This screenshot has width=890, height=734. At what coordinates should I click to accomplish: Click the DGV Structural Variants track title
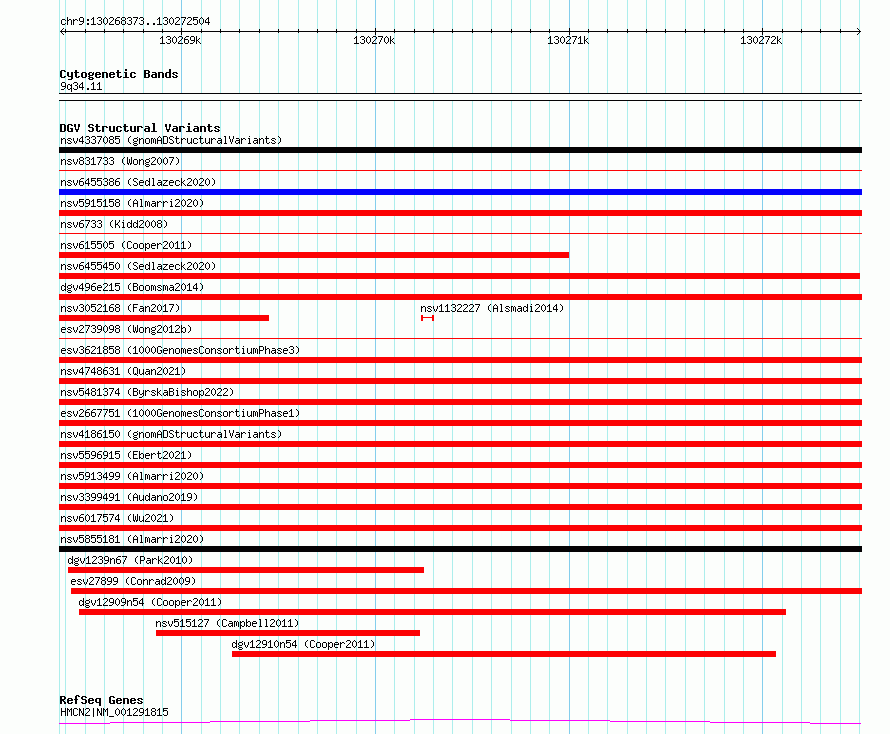pyautogui.click(x=140, y=128)
